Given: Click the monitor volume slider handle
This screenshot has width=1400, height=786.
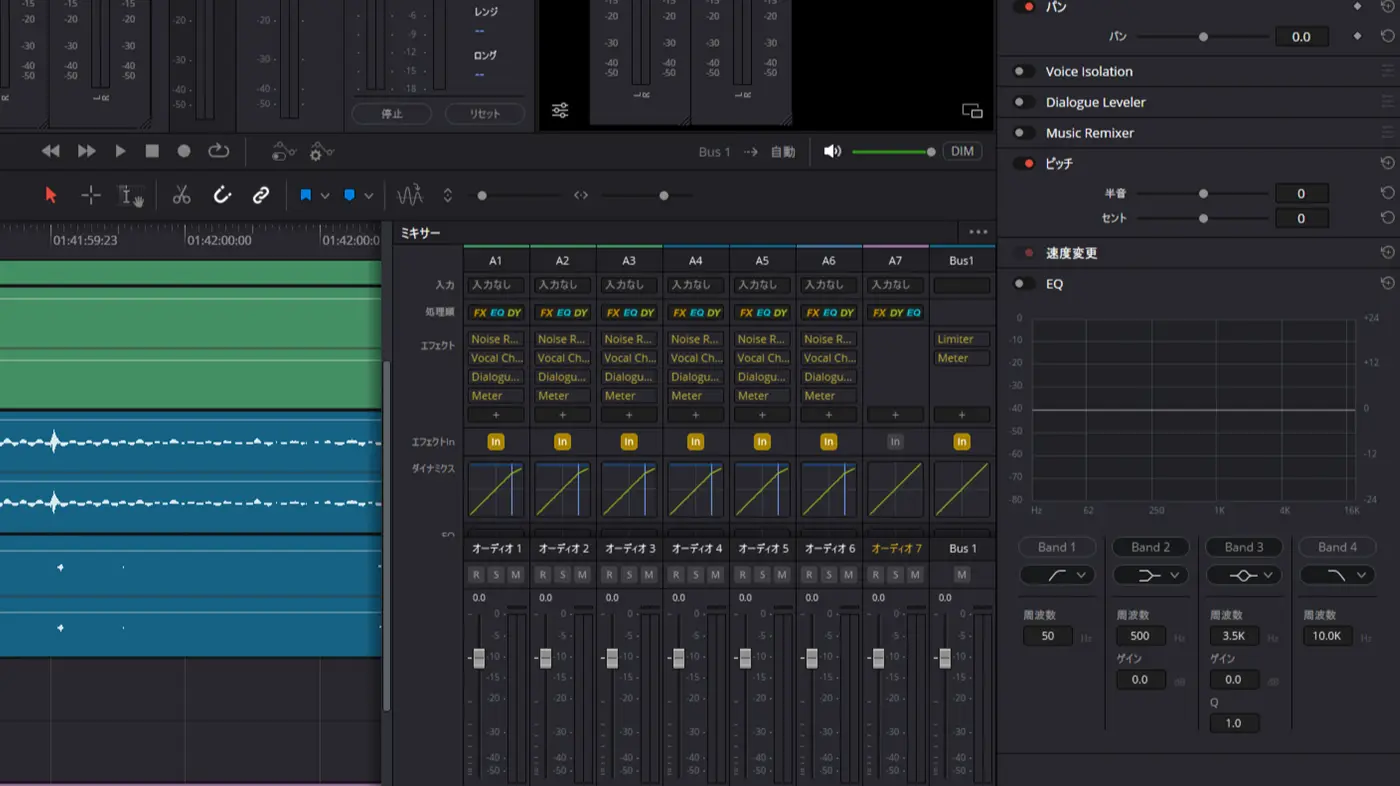Looking at the screenshot, I should (931, 152).
